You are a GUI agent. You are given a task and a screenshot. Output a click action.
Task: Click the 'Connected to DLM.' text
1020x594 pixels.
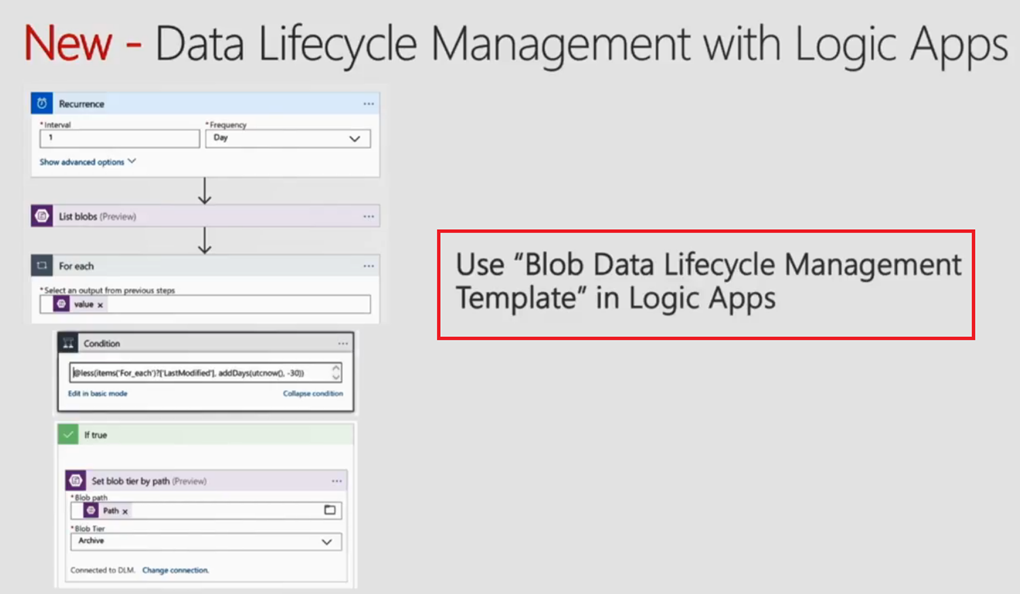tap(103, 571)
